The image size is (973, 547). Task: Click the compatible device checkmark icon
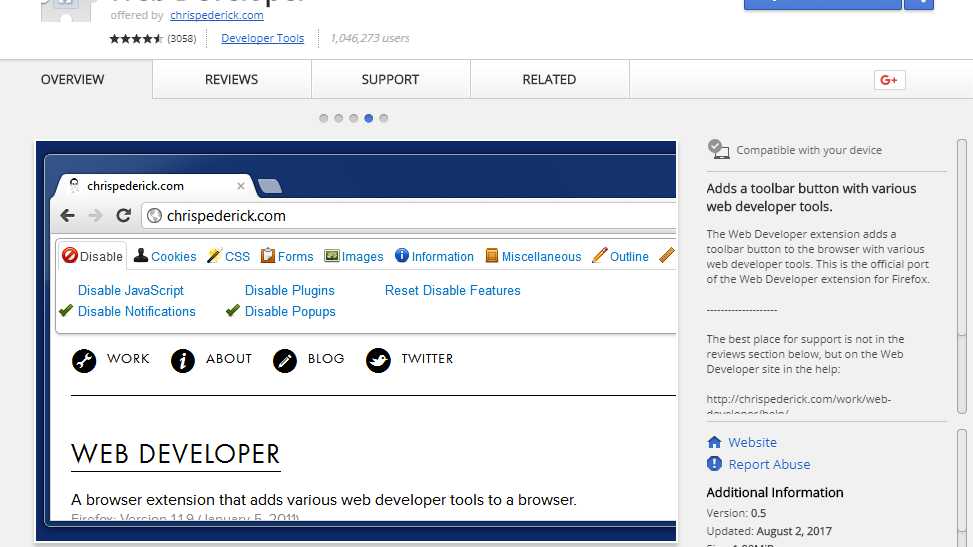click(719, 149)
